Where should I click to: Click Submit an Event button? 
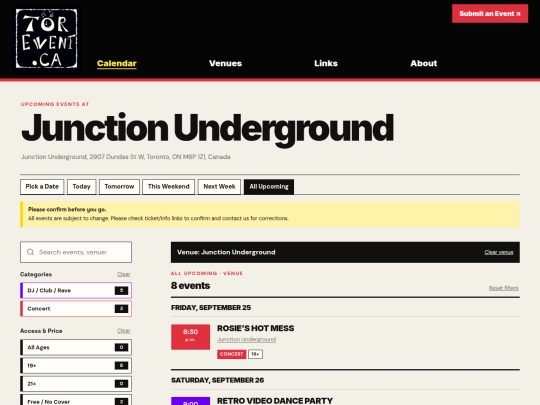pyautogui.click(x=490, y=14)
